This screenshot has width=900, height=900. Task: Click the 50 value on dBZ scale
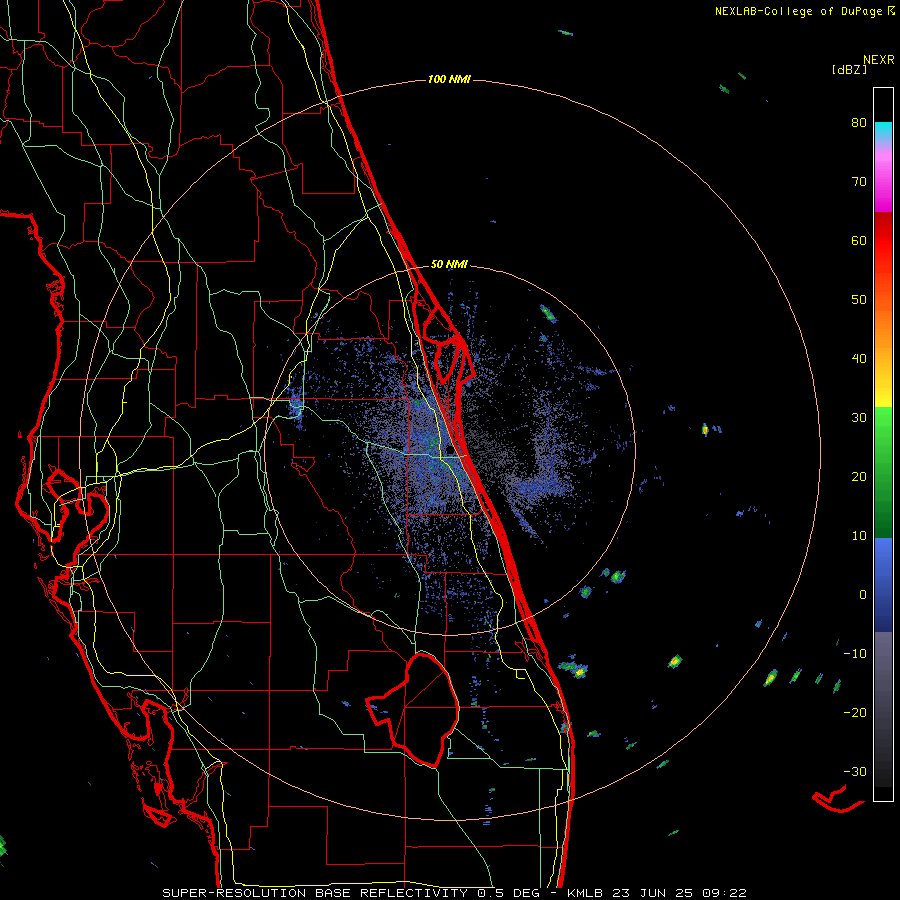click(x=859, y=300)
